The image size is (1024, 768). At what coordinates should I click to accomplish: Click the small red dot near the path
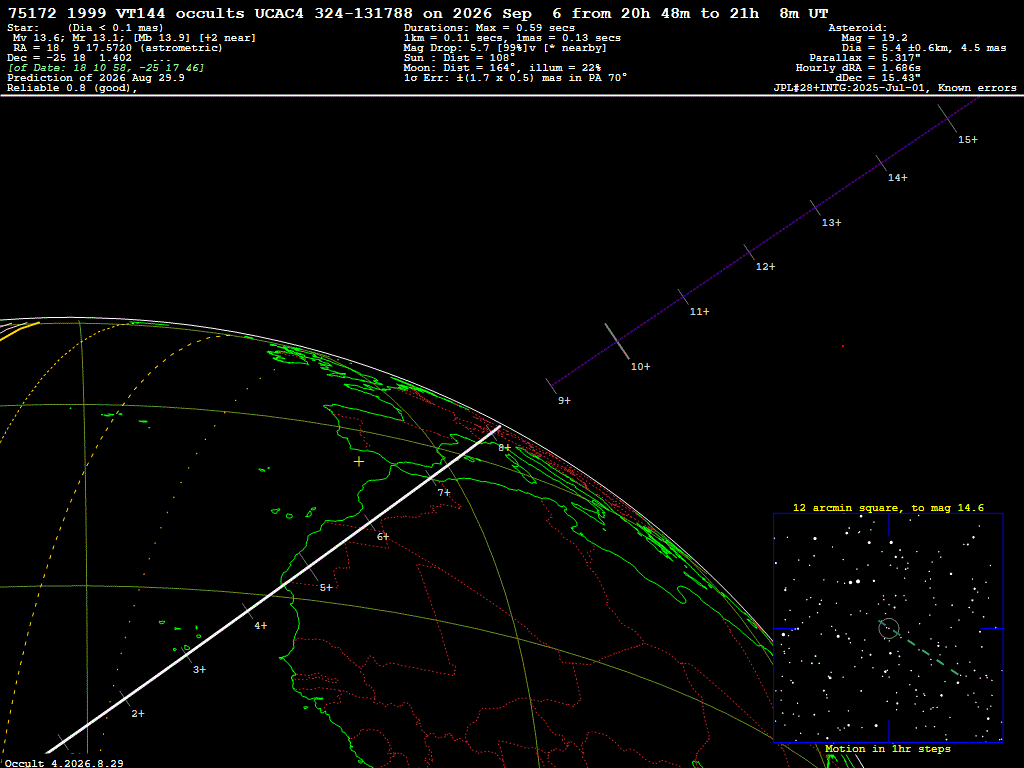click(842, 346)
